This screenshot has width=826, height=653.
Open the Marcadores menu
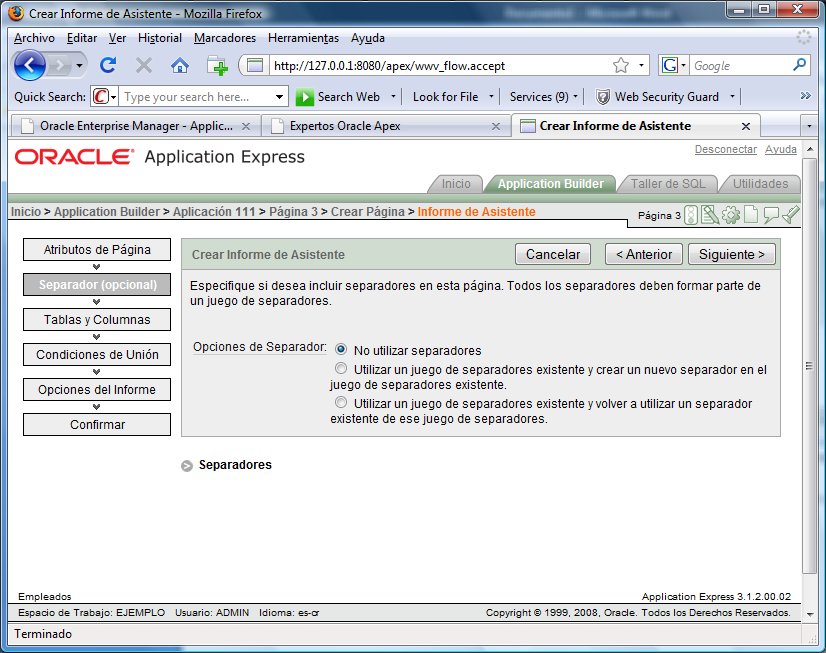click(x=225, y=38)
